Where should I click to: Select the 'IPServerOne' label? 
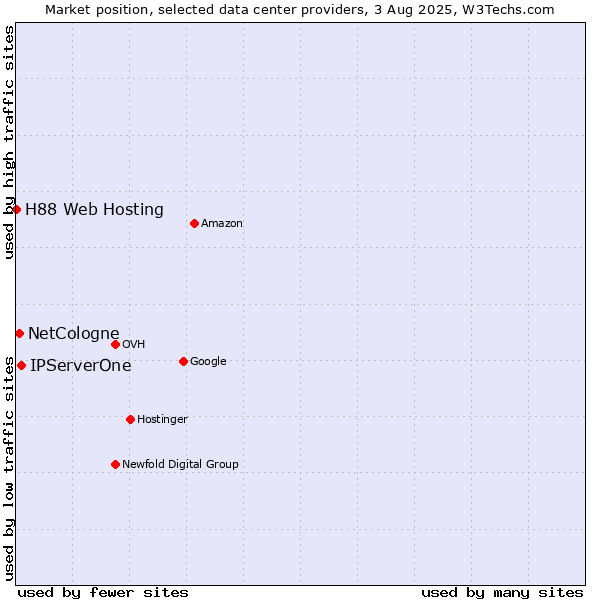(81, 366)
